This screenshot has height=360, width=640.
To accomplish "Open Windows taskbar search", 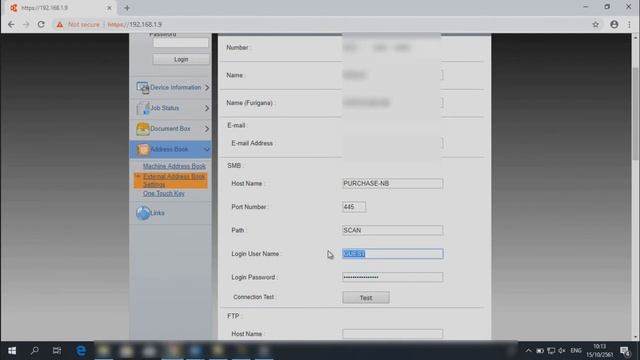I will click(35, 351).
